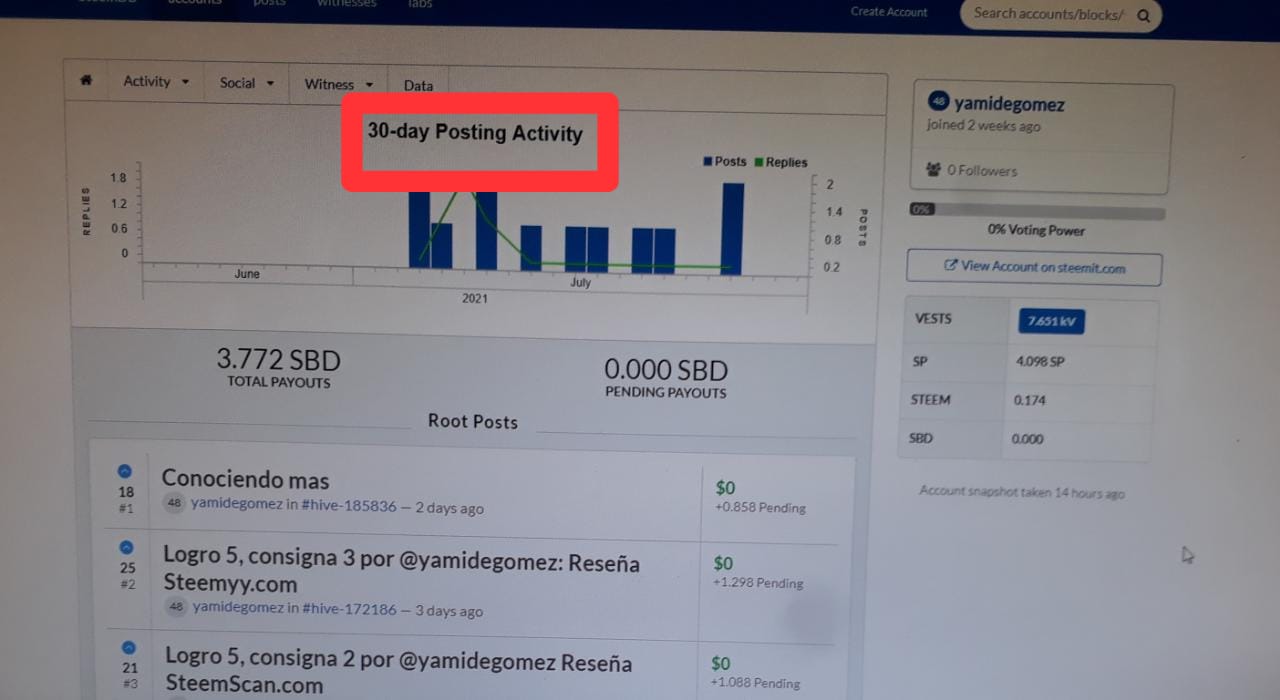Viewport: 1280px width, 700px height.
Task: Select the STEEM 0.174 value
Action: coord(1030,400)
